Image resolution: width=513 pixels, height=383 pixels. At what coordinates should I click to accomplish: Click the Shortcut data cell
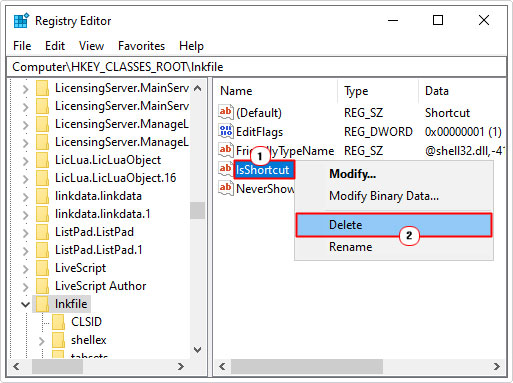[x=447, y=113]
